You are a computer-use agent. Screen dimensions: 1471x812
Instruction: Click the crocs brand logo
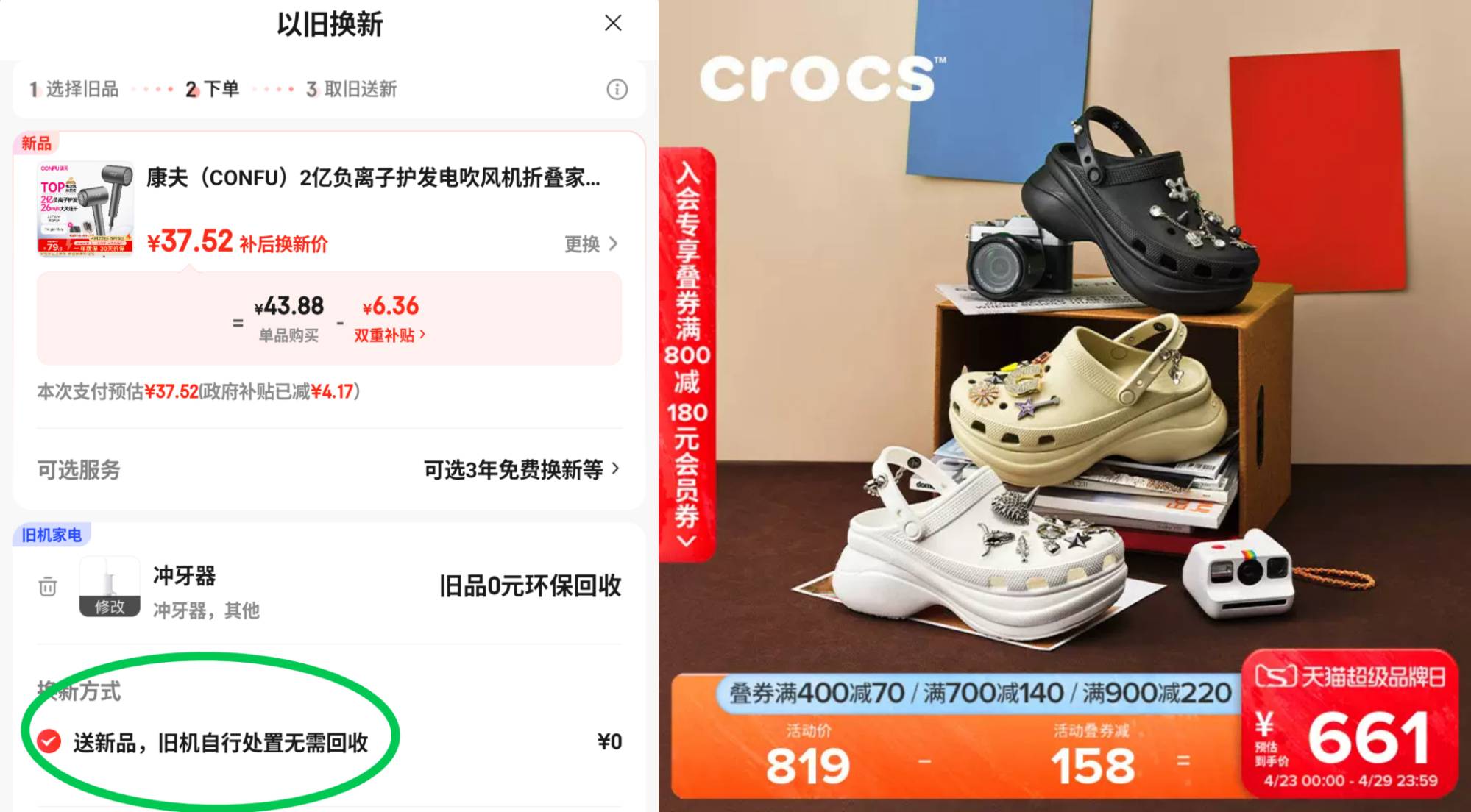click(822, 78)
